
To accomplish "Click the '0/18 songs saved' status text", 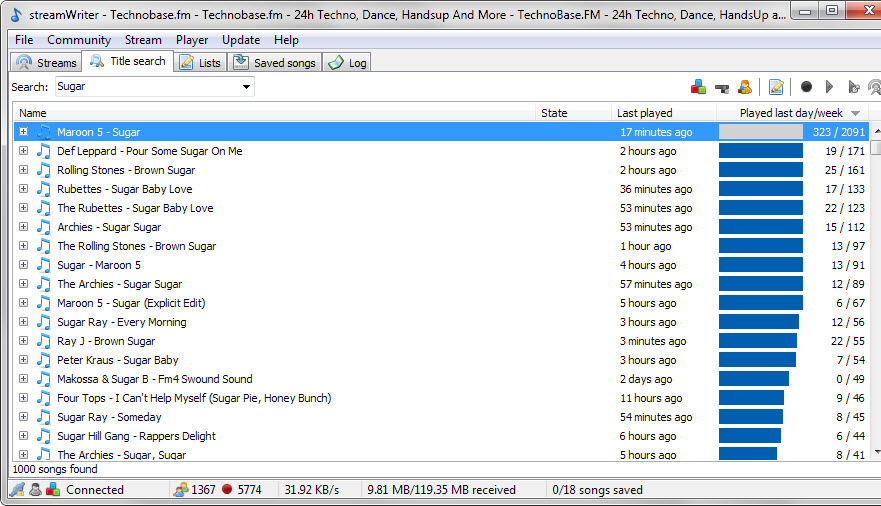I will pos(597,490).
